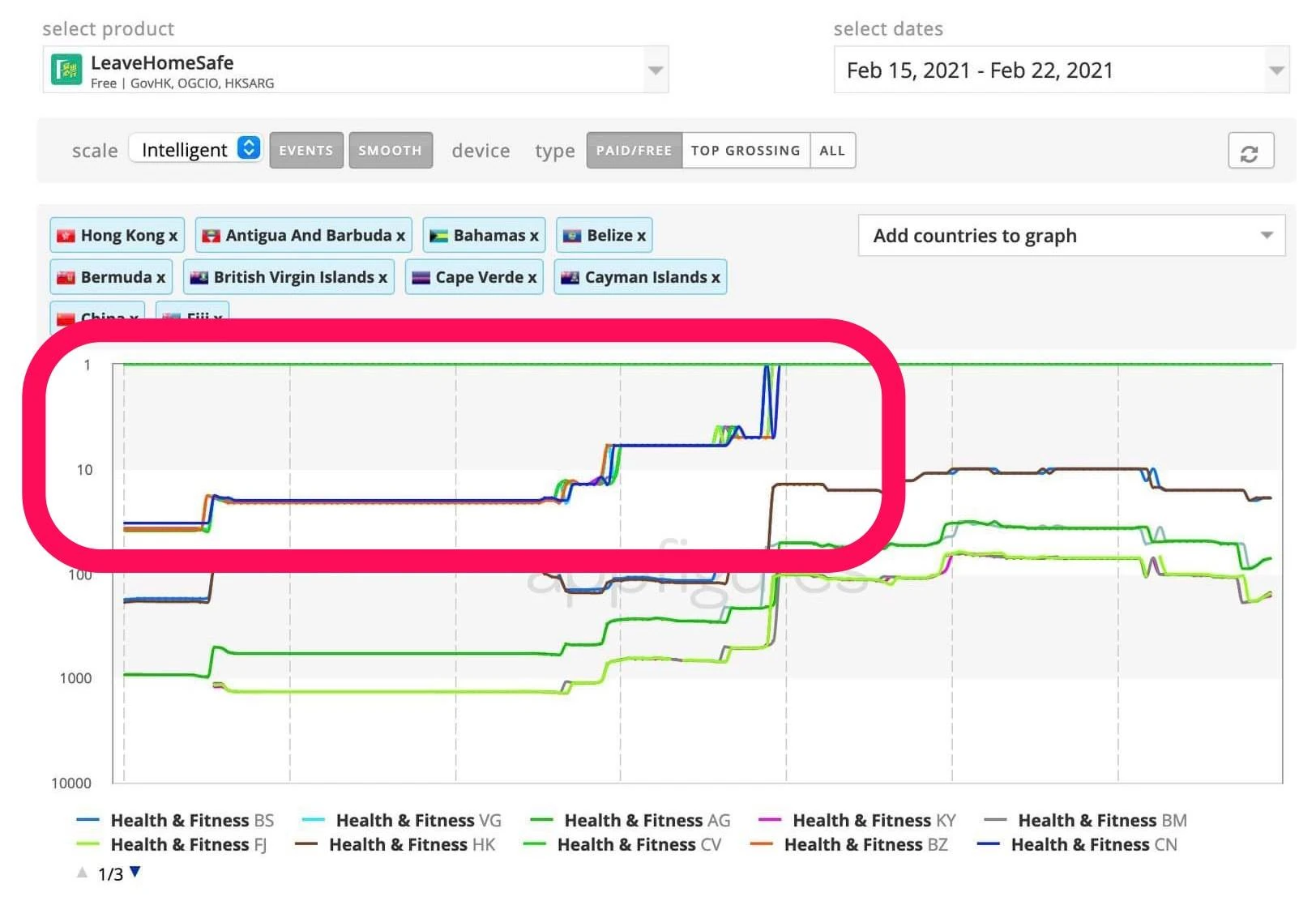Remove the Bermuda country chip
1316x901 pixels.
pos(161,277)
